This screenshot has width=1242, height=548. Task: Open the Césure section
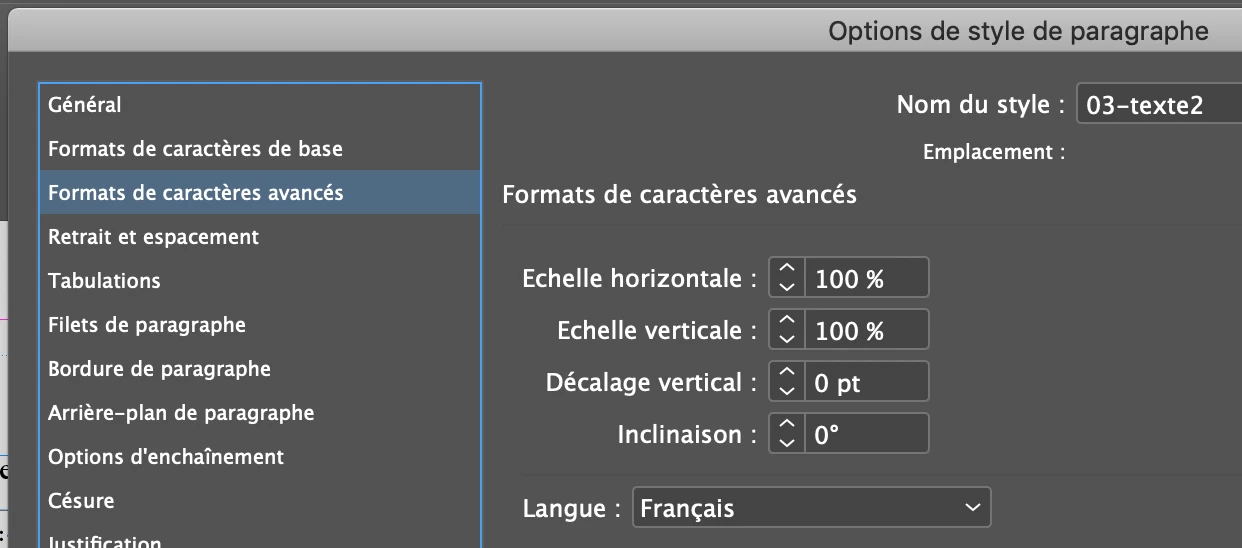81,501
